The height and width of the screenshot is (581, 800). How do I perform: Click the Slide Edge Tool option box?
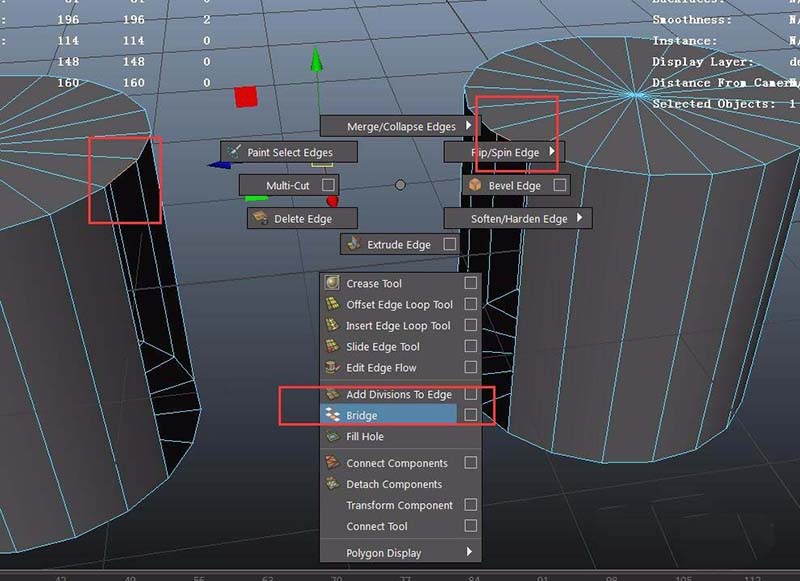[x=470, y=346]
